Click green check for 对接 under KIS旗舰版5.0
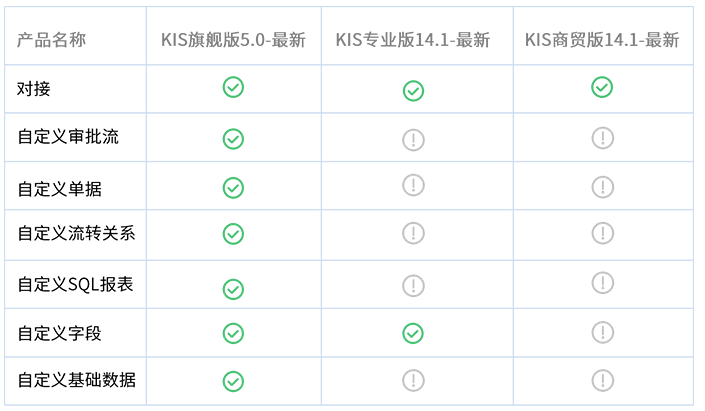The image size is (705, 411). tap(233, 88)
